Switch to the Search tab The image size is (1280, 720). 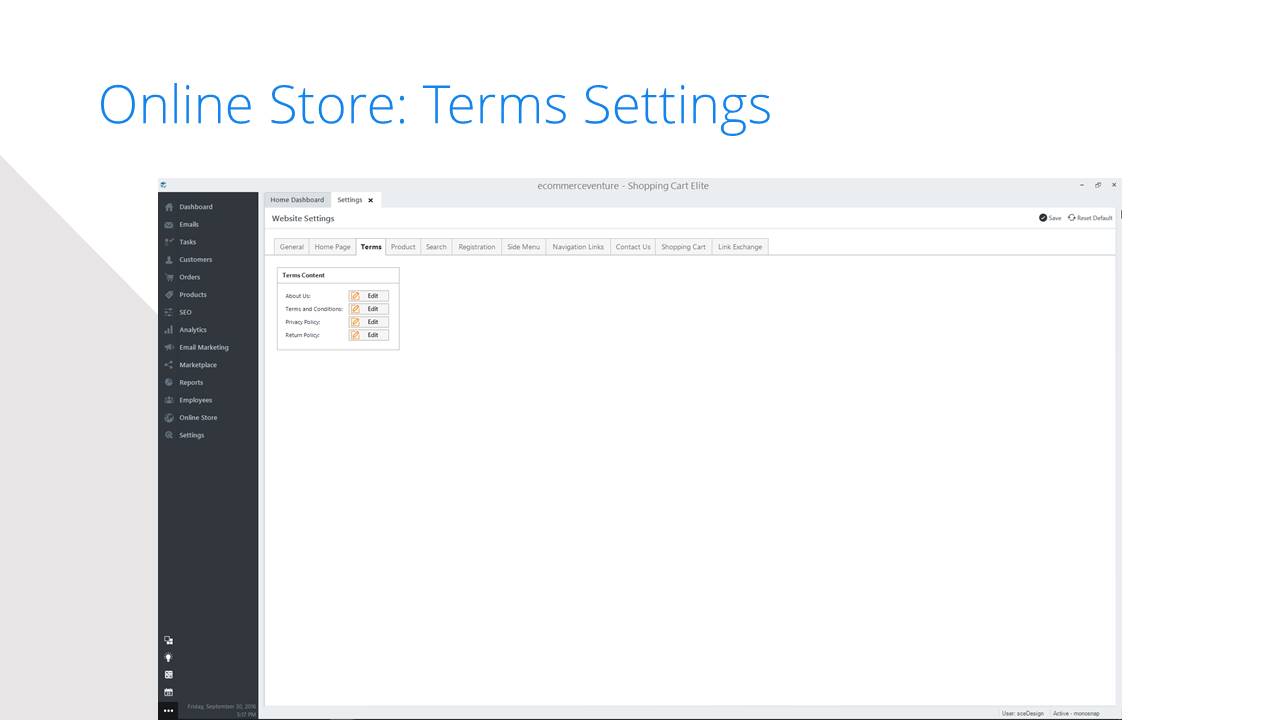pyautogui.click(x=436, y=247)
